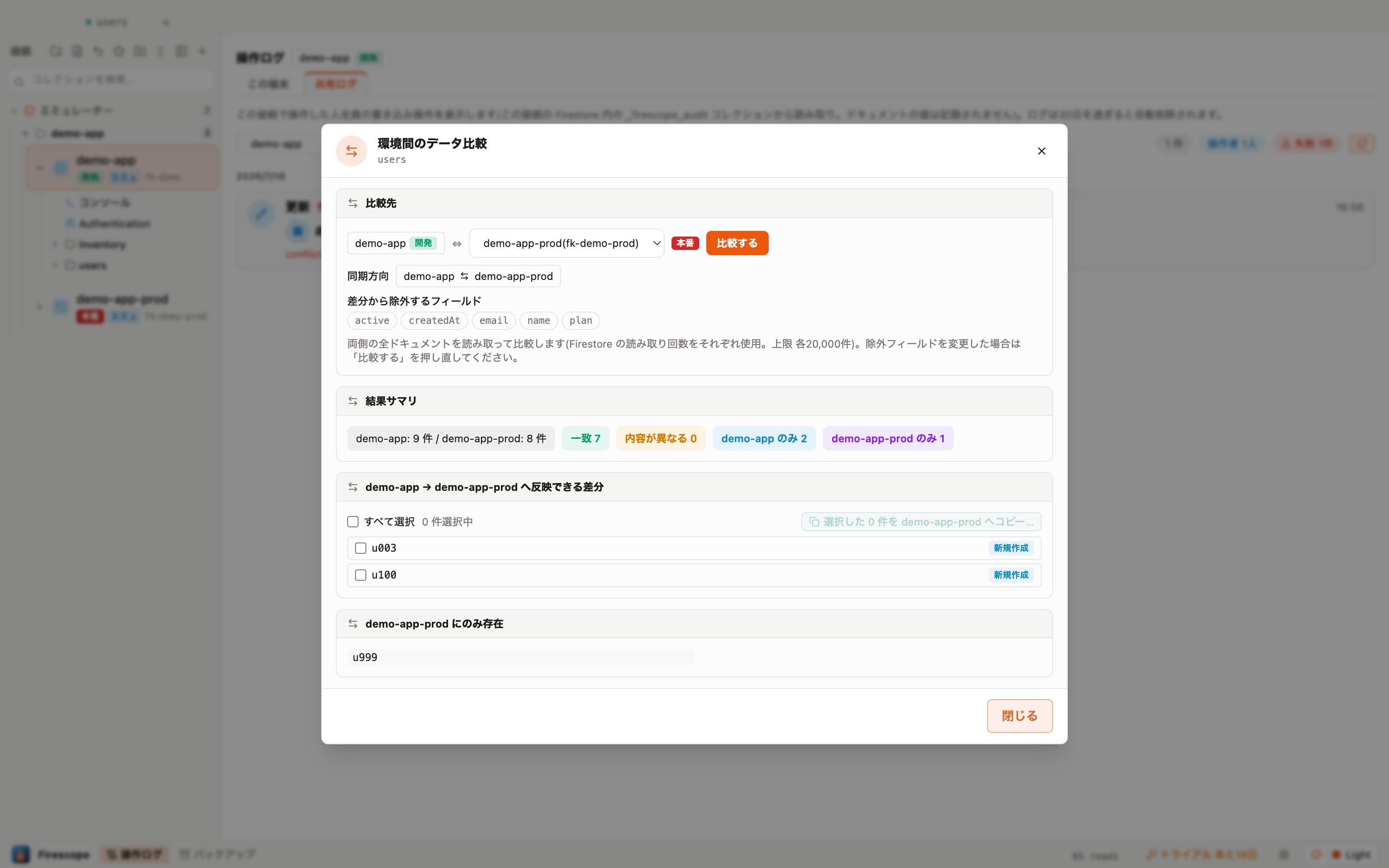Select the 一致 7 summary chip
This screenshot has height=868, width=1389.
pyautogui.click(x=585, y=439)
